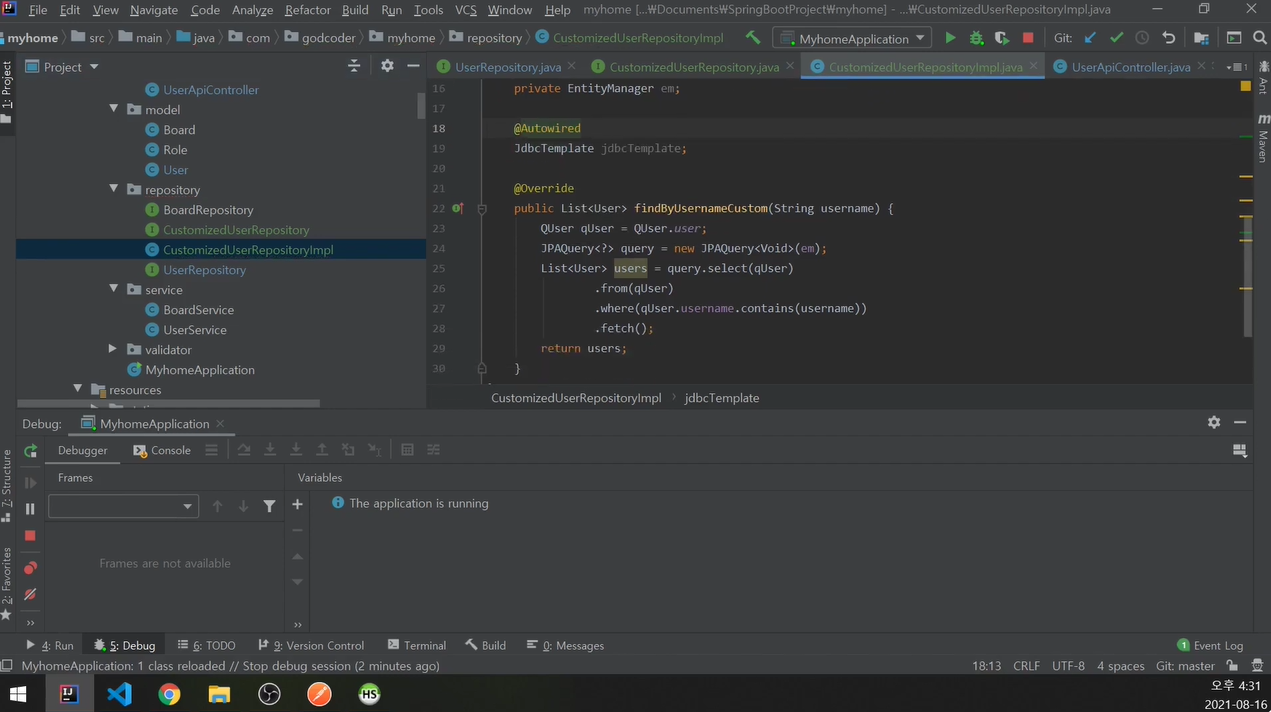Image resolution: width=1271 pixels, height=712 pixels.
Task: Click the Build project hammer icon
Action: pos(753,38)
